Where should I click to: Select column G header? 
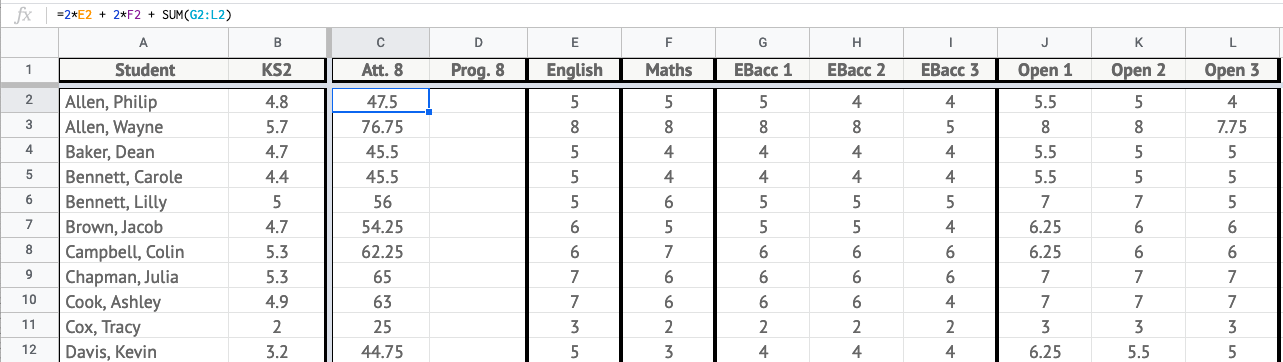(x=763, y=43)
